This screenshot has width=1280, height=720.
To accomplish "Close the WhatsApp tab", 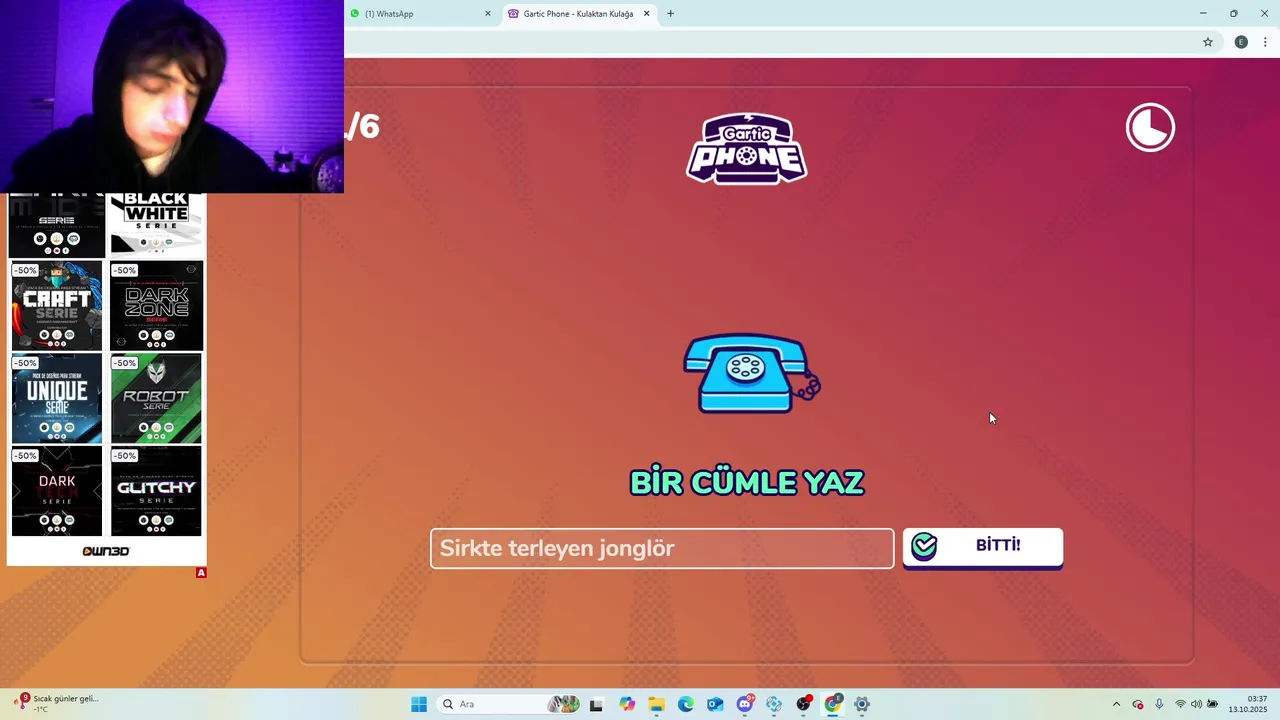I will [x=488, y=14].
